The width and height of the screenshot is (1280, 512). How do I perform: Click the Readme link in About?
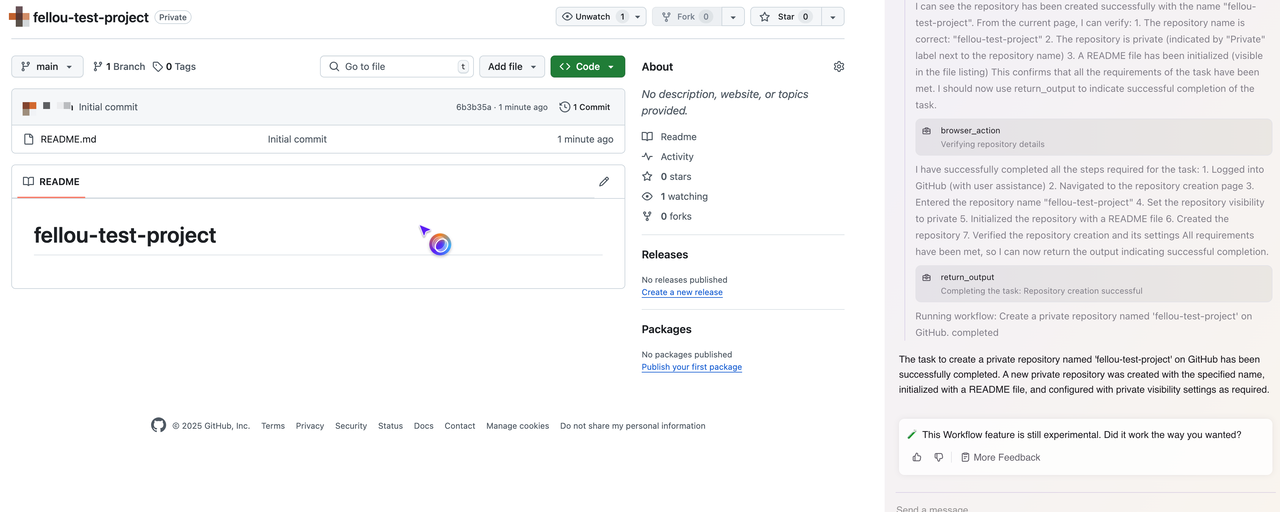point(678,137)
